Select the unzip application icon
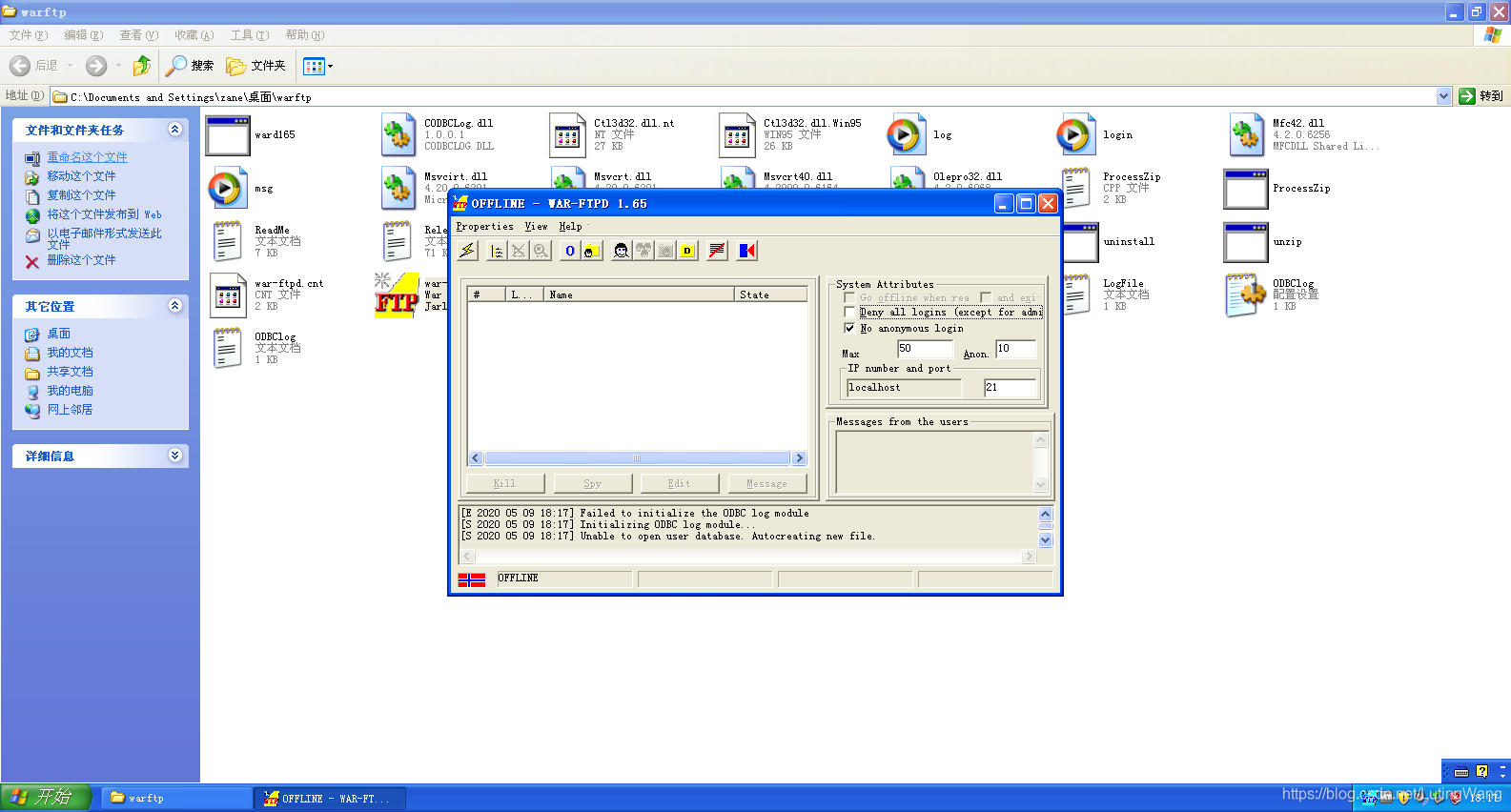 tap(1246, 242)
